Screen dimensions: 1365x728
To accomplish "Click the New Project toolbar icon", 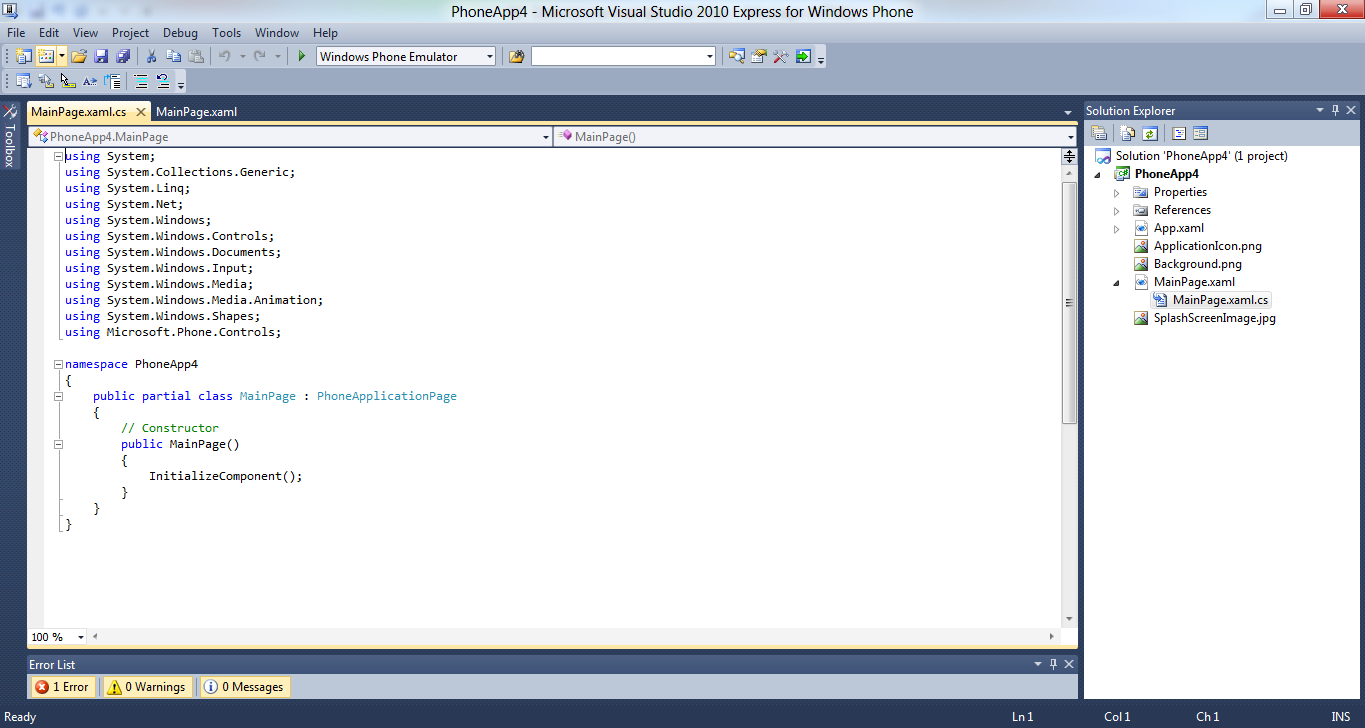I will 23,57.
